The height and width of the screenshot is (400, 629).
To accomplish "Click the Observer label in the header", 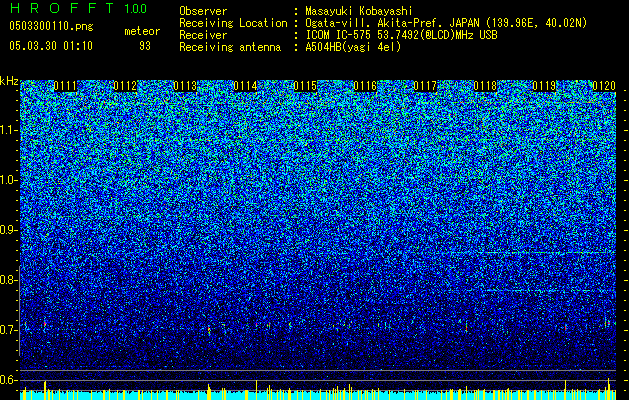I will pyautogui.click(x=203, y=11).
